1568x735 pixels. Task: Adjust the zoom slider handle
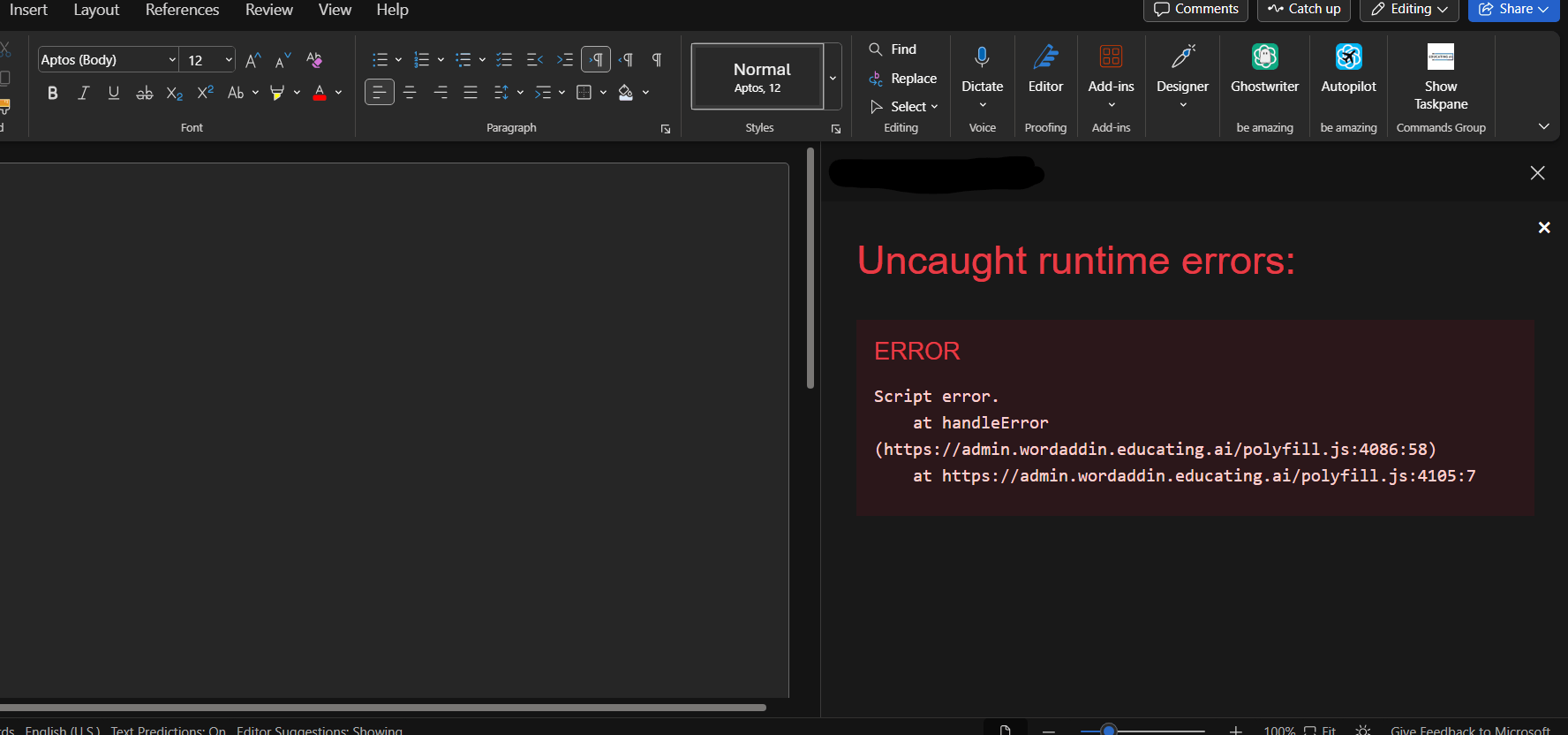(x=1109, y=730)
